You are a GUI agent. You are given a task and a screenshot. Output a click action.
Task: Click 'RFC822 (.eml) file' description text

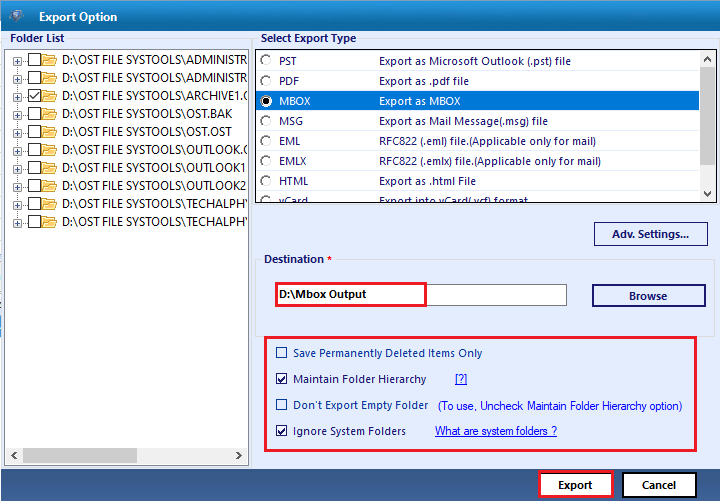pos(488,141)
